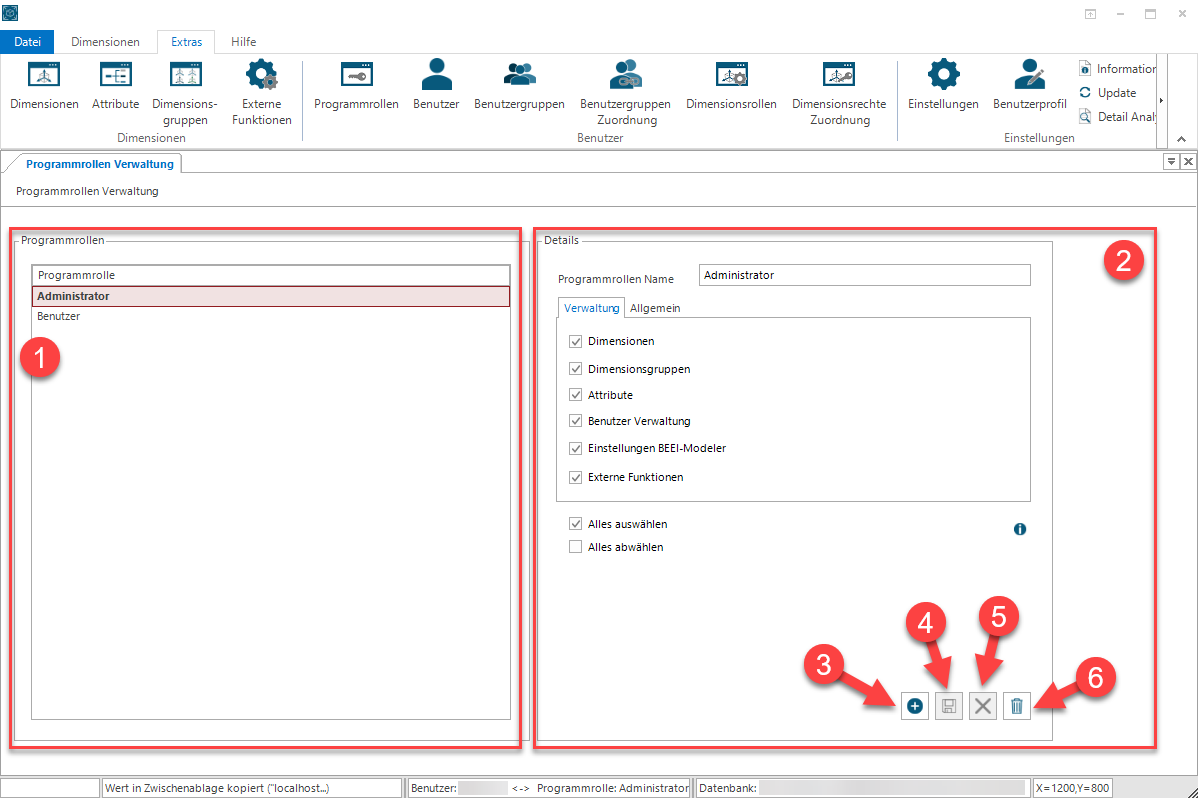Open the Benutzer ribbon icon

(x=436, y=85)
